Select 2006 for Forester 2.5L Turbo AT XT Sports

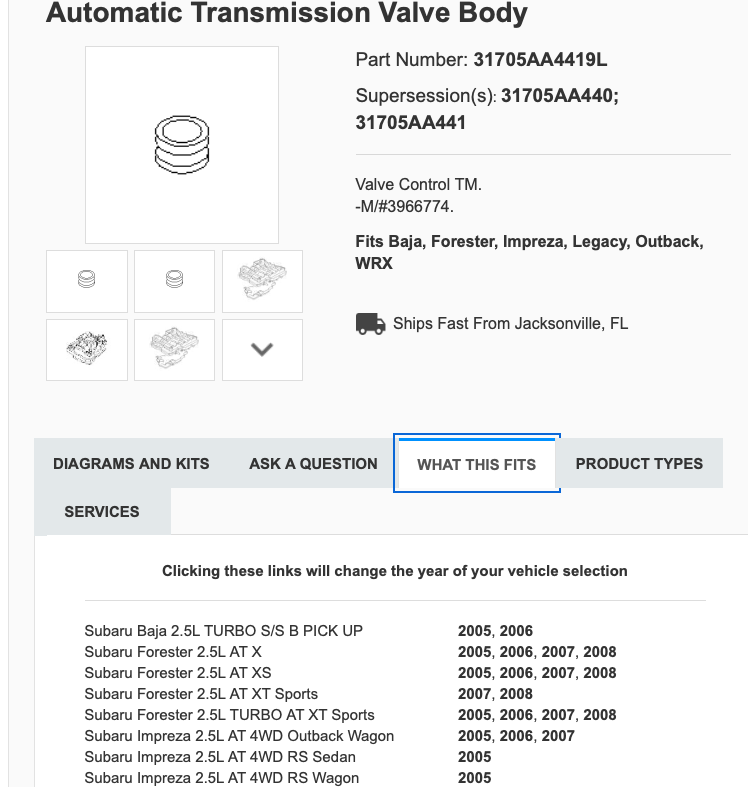(517, 715)
